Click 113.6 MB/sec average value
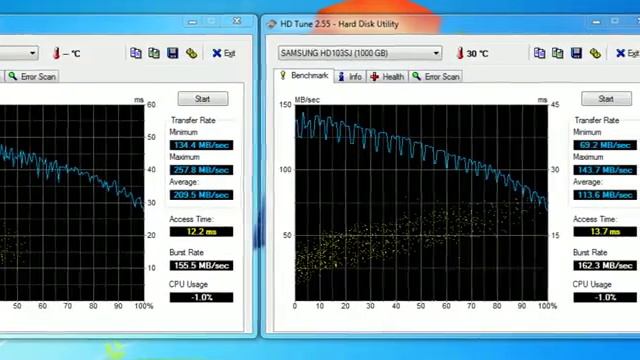The image size is (640, 360). [605, 195]
